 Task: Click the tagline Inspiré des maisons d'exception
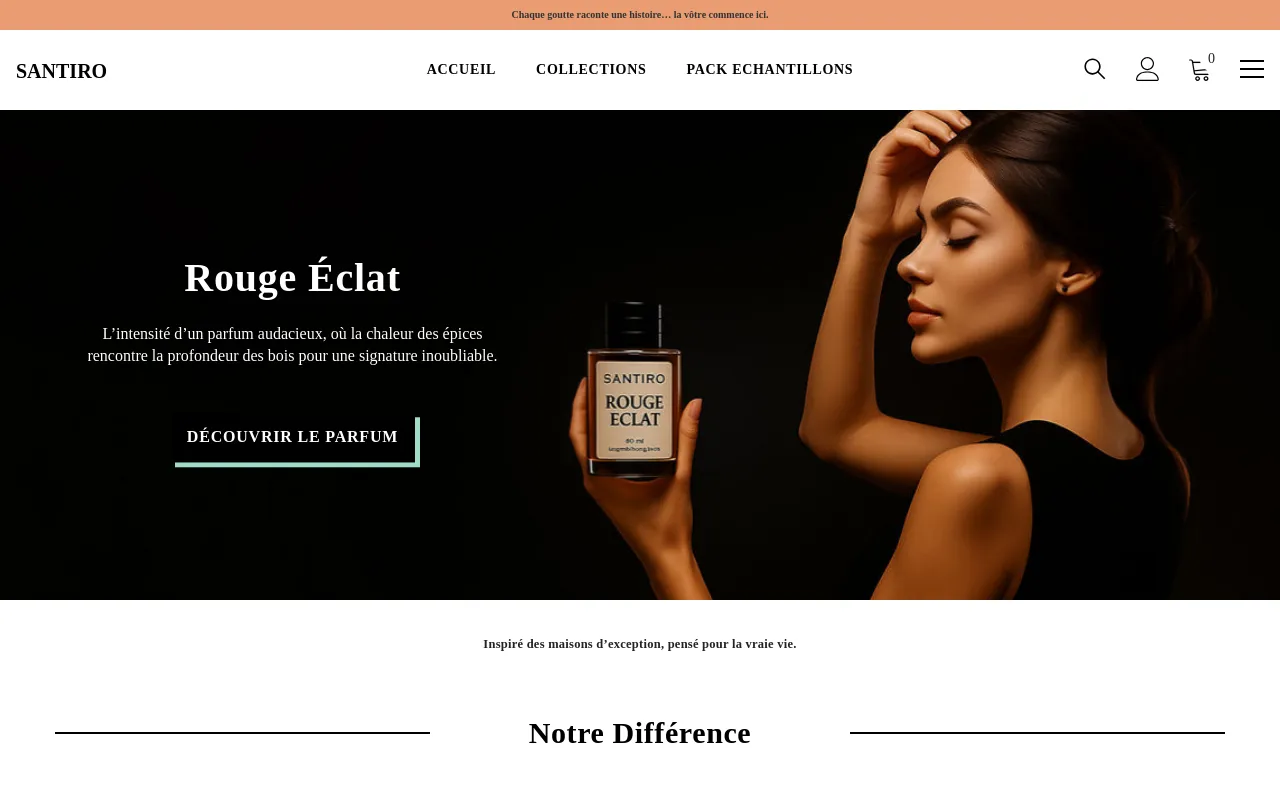(640, 644)
